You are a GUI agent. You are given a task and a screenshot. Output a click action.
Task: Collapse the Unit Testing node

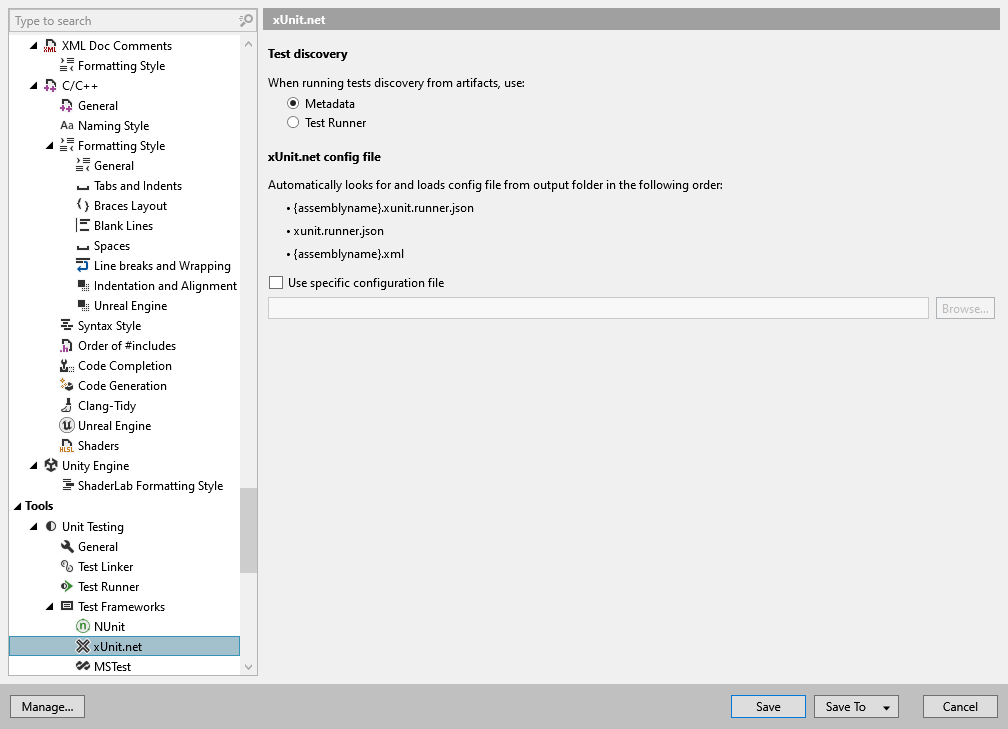coord(34,526)
